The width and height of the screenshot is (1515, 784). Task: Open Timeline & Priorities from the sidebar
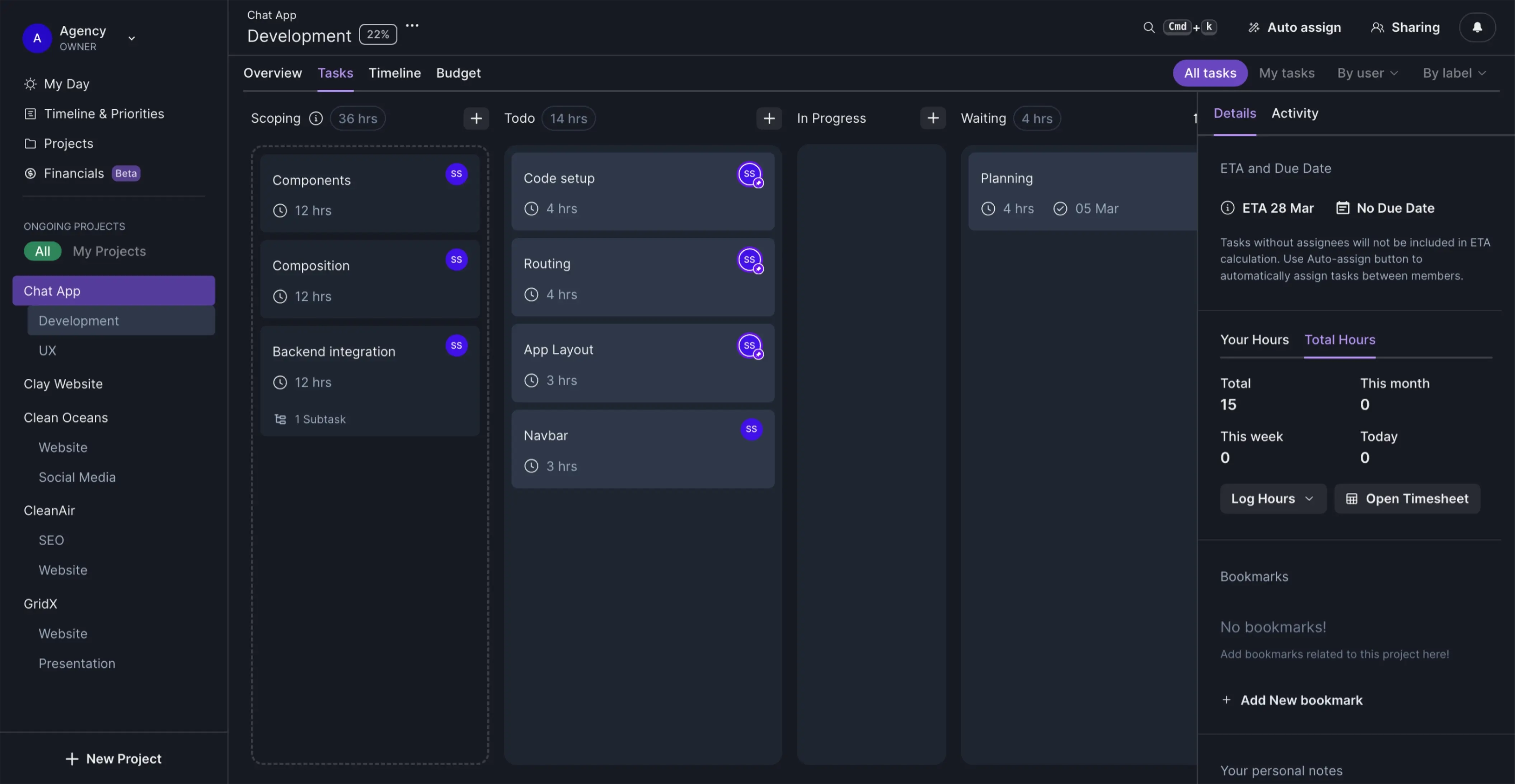105,113
